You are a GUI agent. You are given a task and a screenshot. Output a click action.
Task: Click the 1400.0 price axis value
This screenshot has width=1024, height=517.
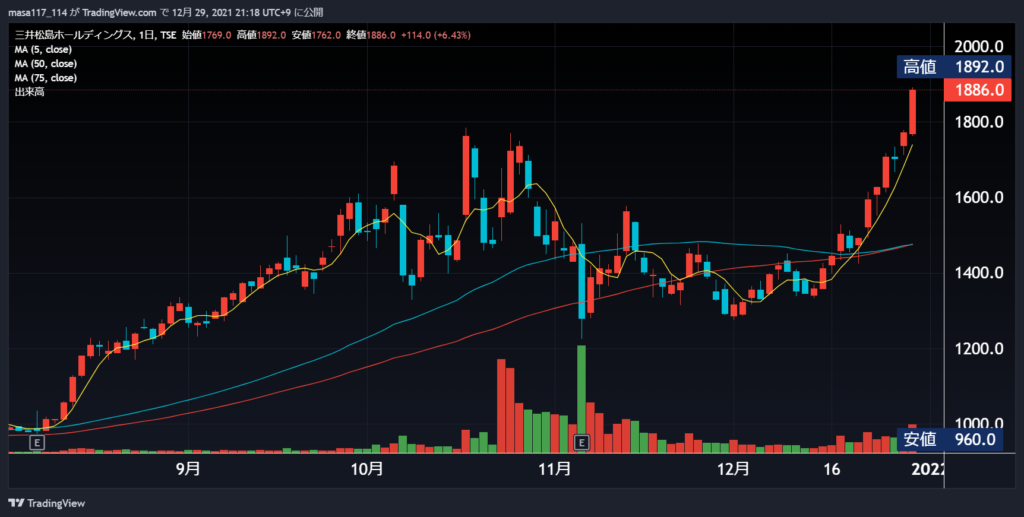click(979, 273)
